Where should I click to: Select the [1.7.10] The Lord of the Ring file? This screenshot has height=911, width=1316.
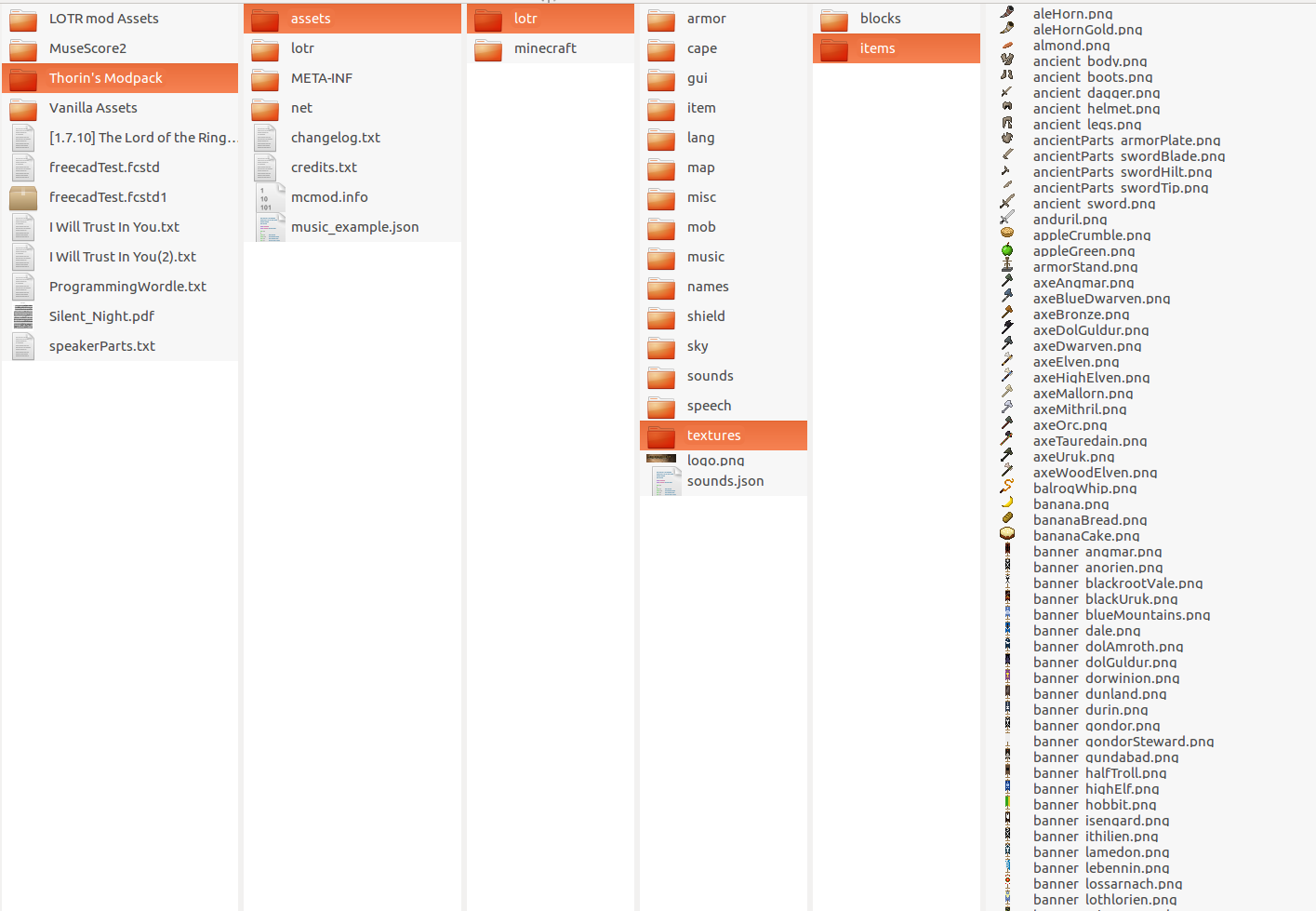[x=120, y=138]
